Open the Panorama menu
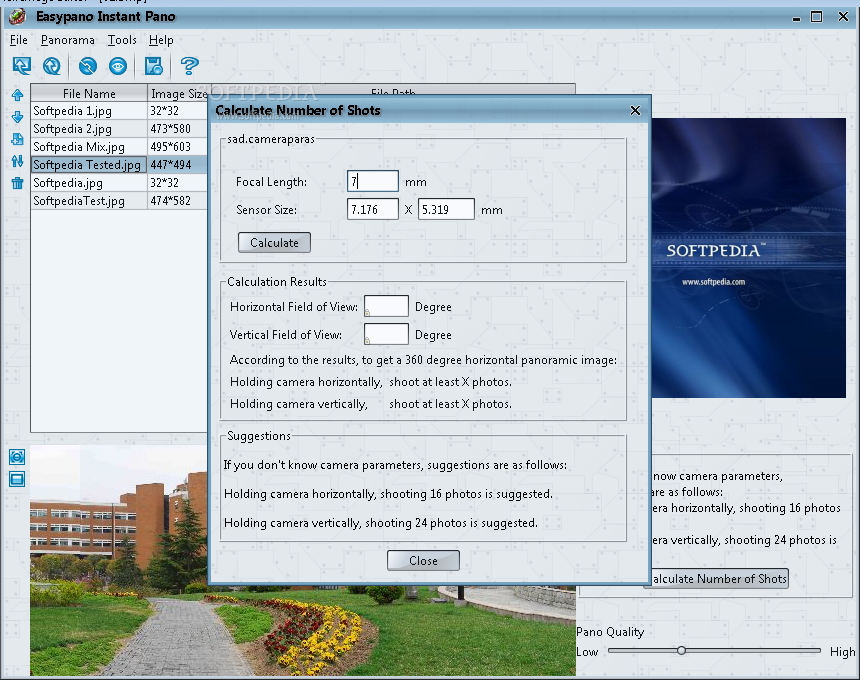The width and height of the screenshot is (860, 680). tap(67, 40)
